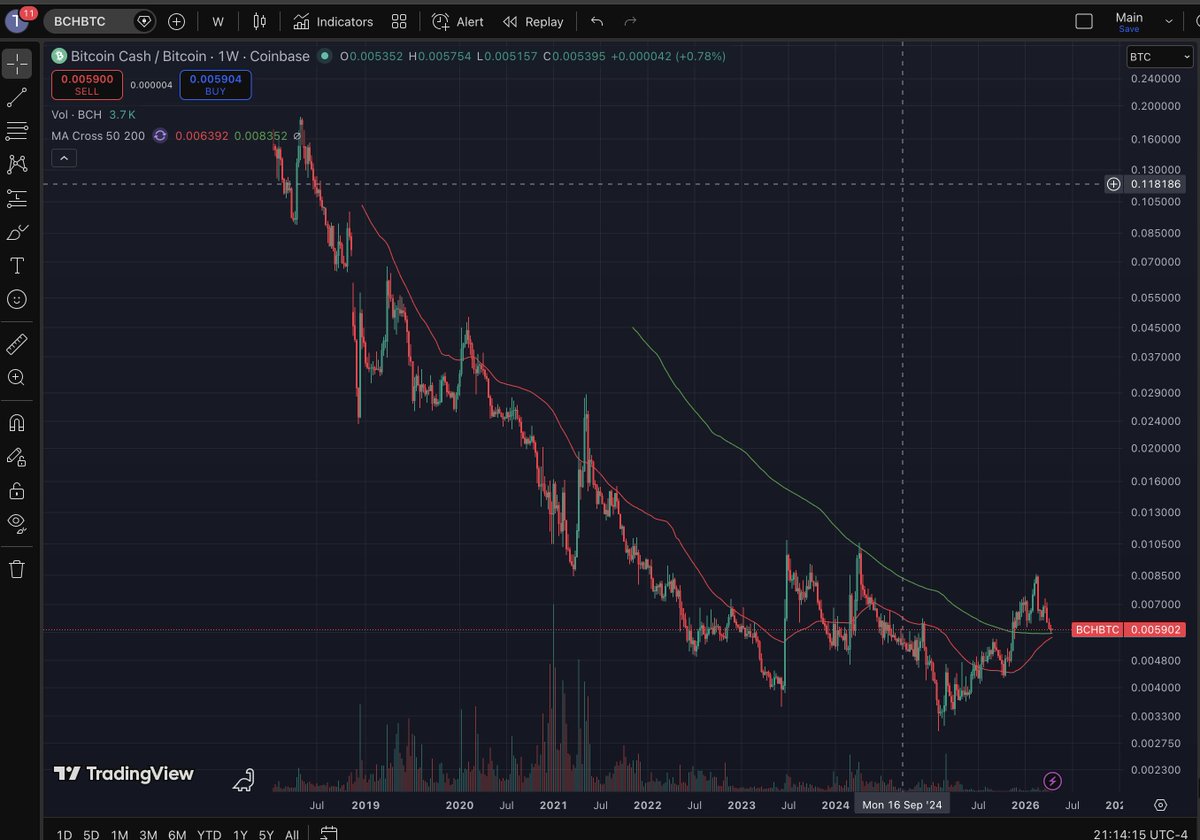Image resolution: width=1200 pixels, height=840 pixels.
Task: Click the plus on price scale
Action: click(1113, 184)
